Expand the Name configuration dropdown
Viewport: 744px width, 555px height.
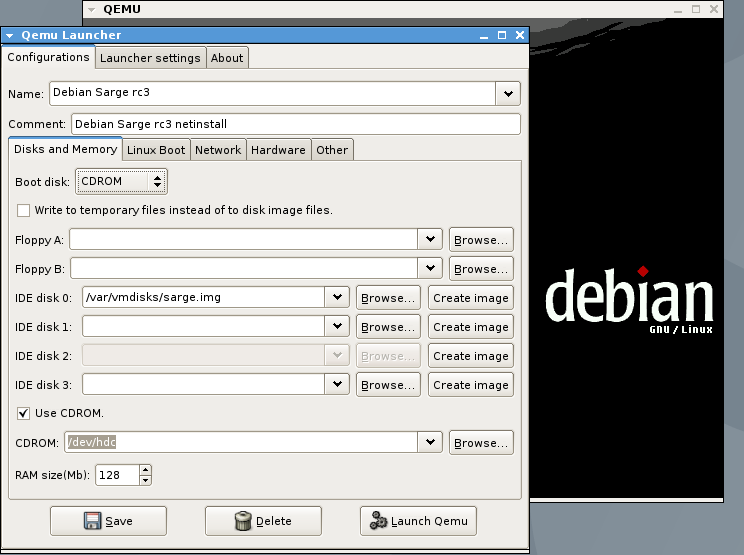(x=508, y=93)
